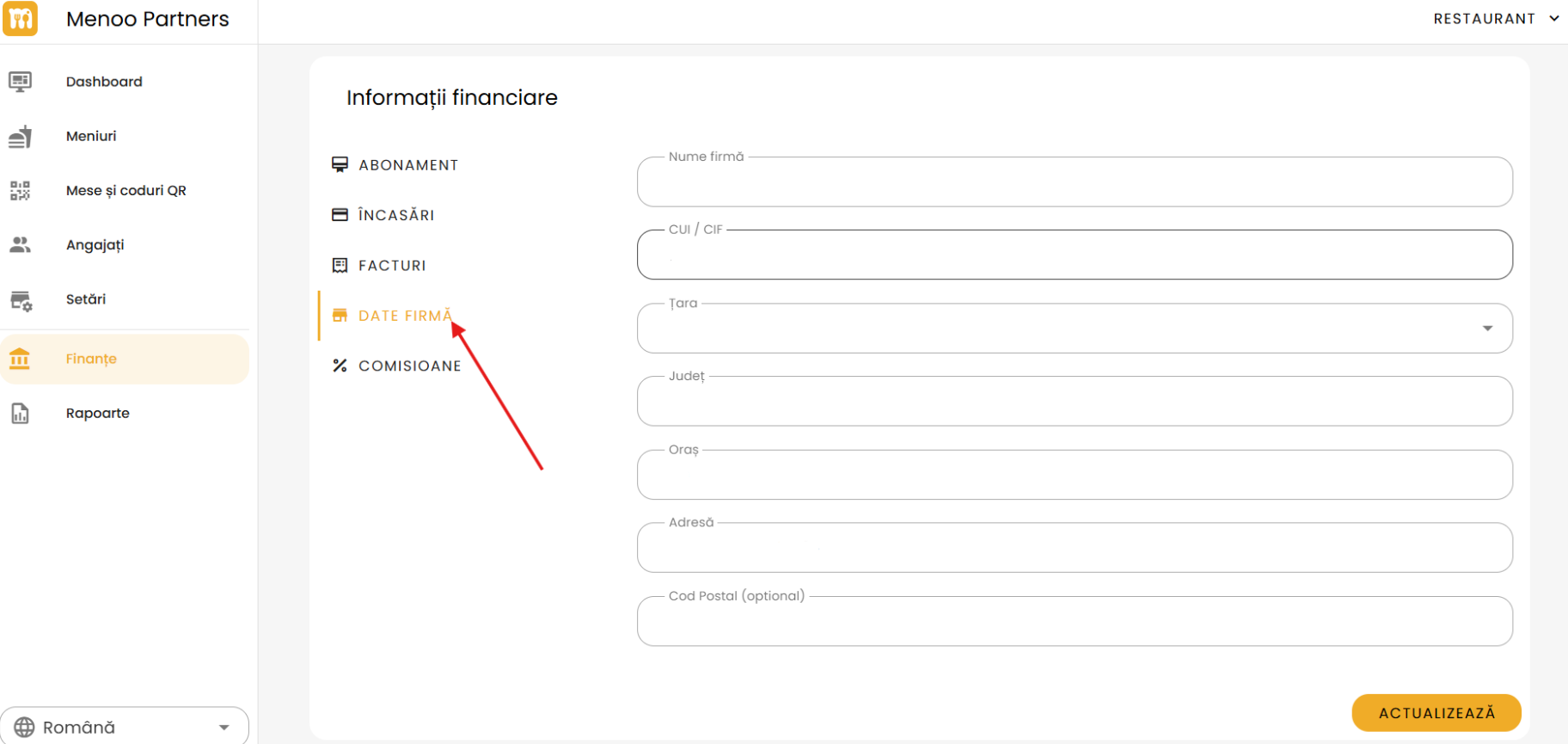Open the FACTURI tab
Viewport: 1568px width, 744px height.
point(391,266)
